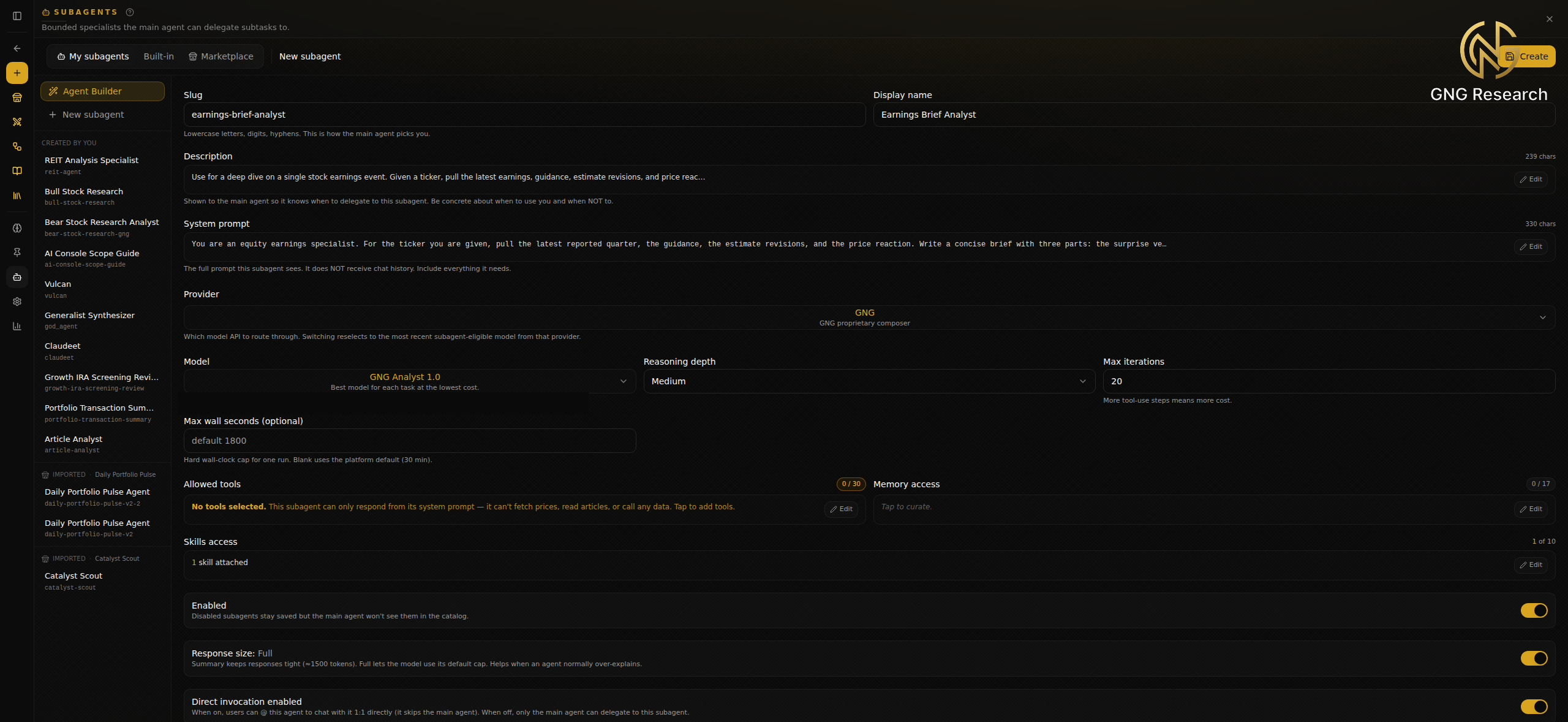Close the subagents panel with the X
The image size is (1568, 722).
tap(1550, 19)
